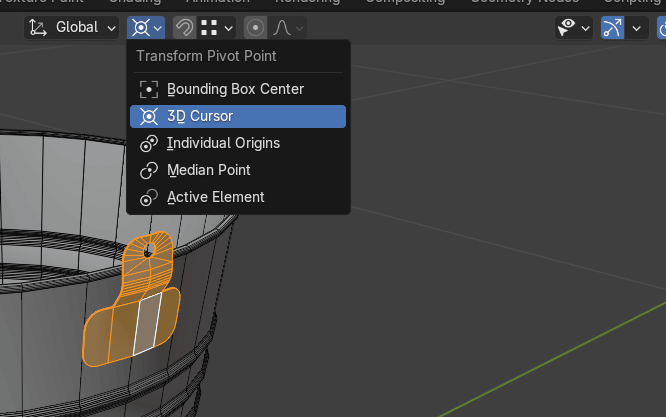Choose Bounding Box Center pivot option

tap(236, 89)
